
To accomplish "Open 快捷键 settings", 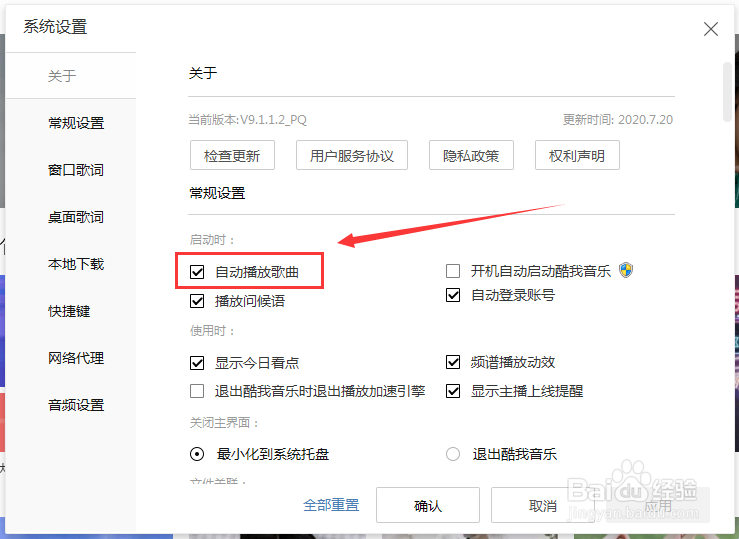I will (x=69, y=311).
